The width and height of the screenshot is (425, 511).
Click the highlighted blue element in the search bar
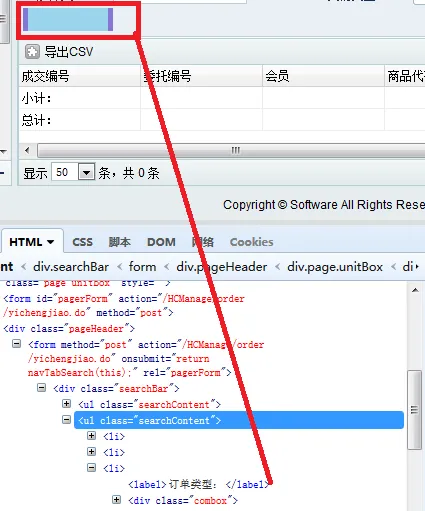tap(68, 19)
